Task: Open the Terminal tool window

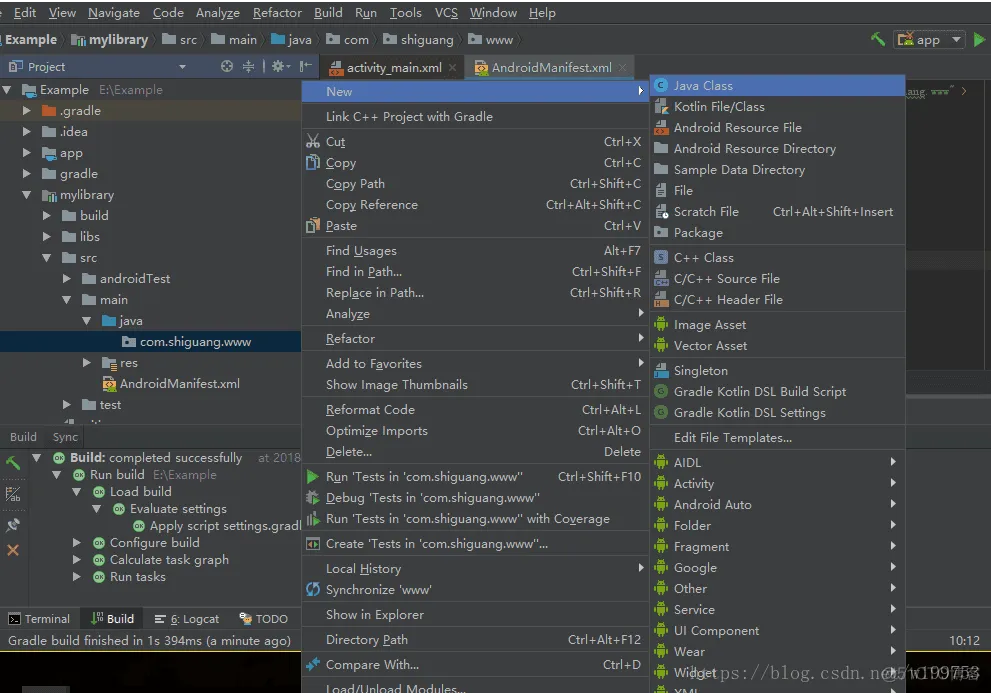Action: [x=39, y=619]
